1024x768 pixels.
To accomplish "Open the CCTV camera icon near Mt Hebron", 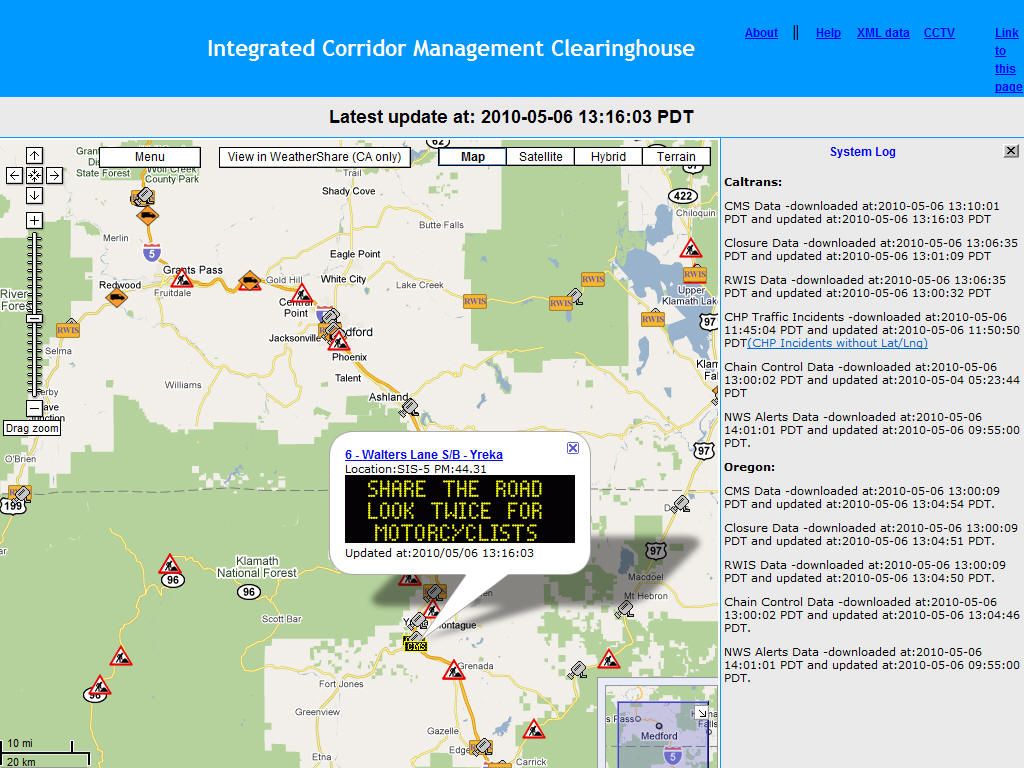I will [625, 608].
